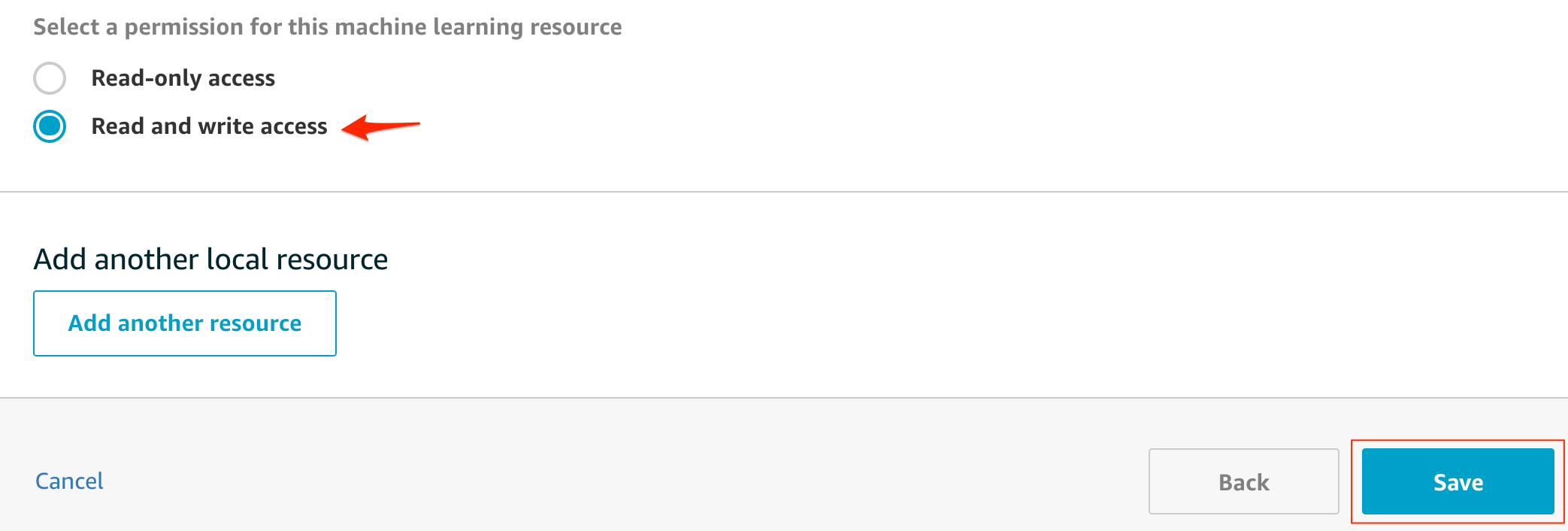This screenshot has height=531, width=1568.
Task: Click the word Back on the grey button
Action: (1243, 482)
